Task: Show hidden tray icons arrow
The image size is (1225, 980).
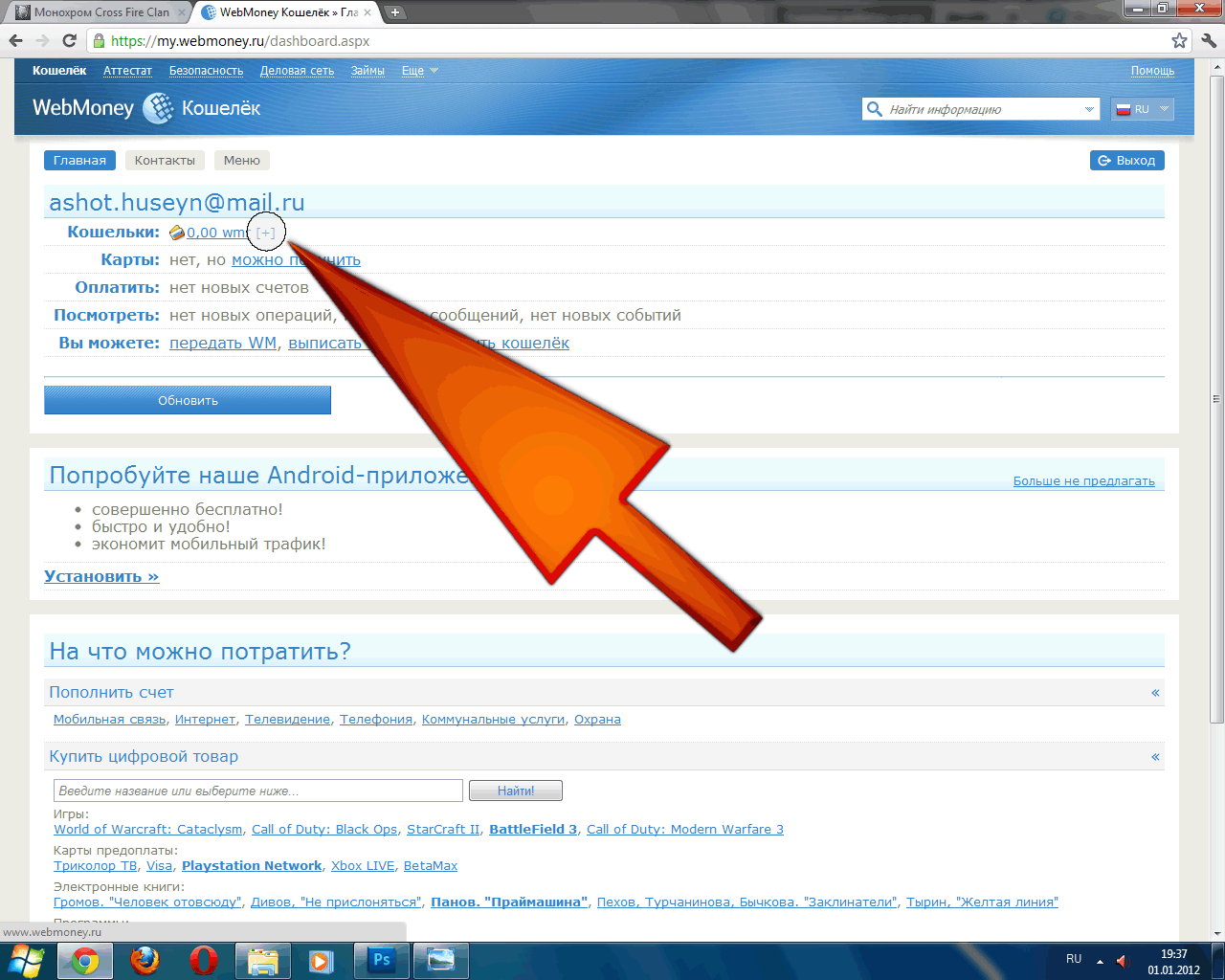Action: tap(1100, 961)
